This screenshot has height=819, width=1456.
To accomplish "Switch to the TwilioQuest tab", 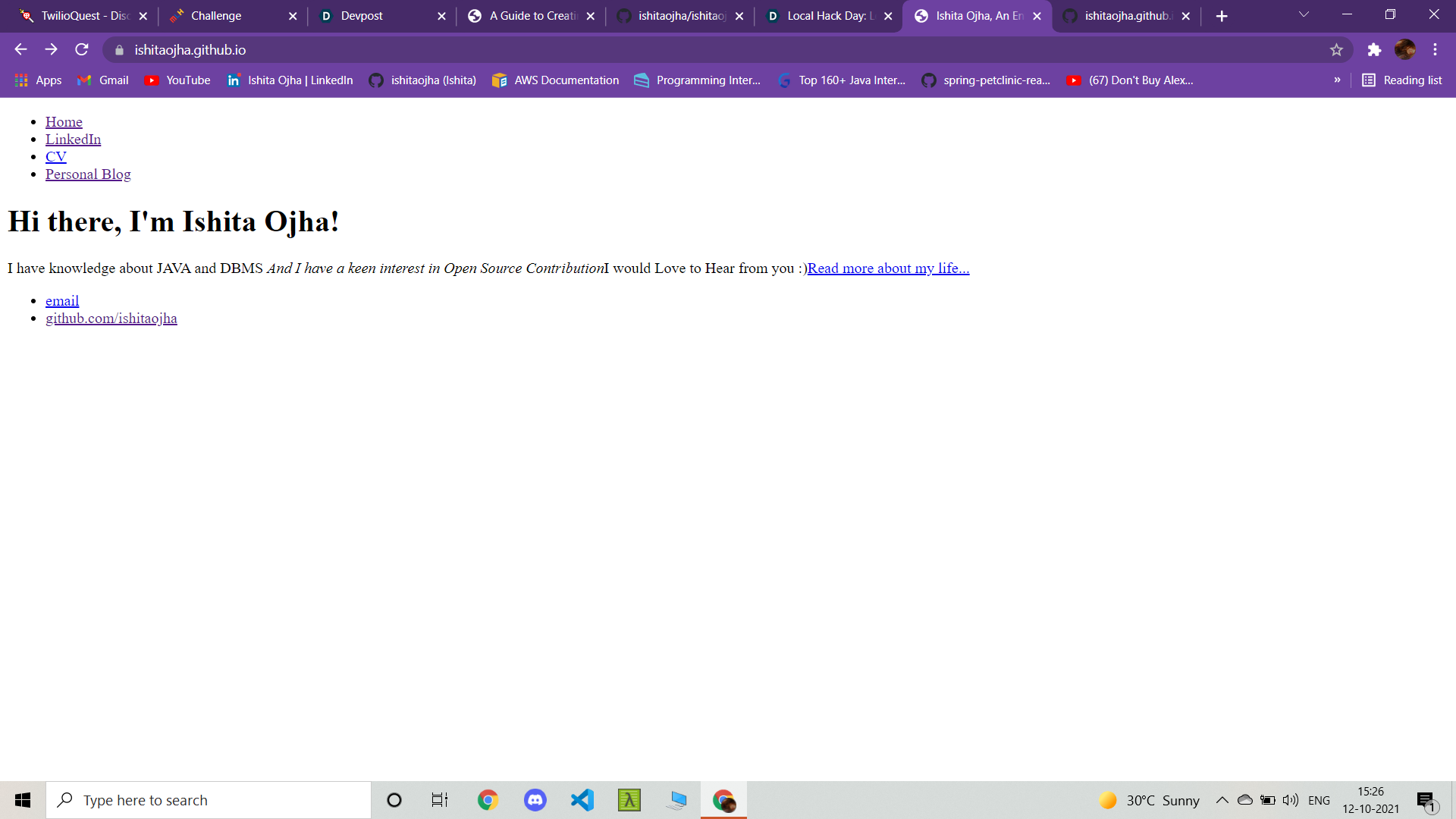I will pos(76,16).
